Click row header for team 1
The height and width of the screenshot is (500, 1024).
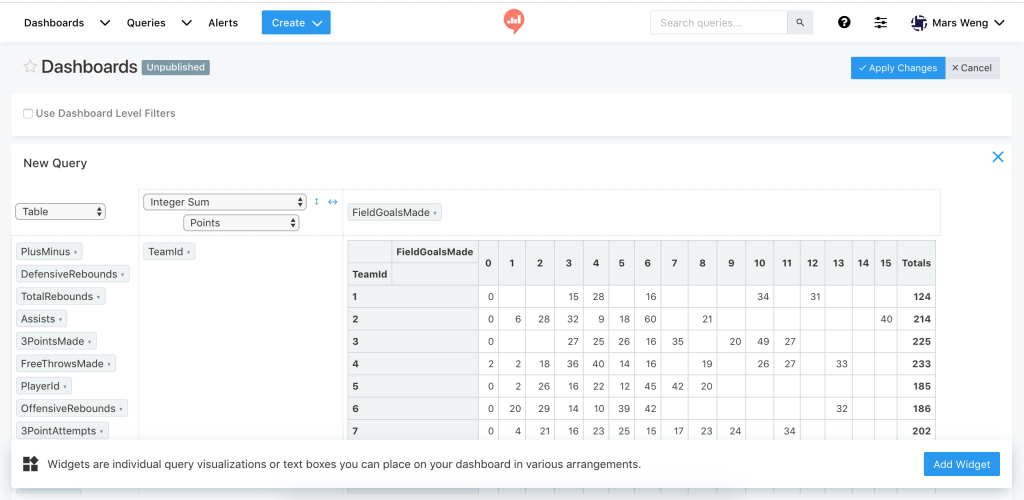(x=413, y=296)
